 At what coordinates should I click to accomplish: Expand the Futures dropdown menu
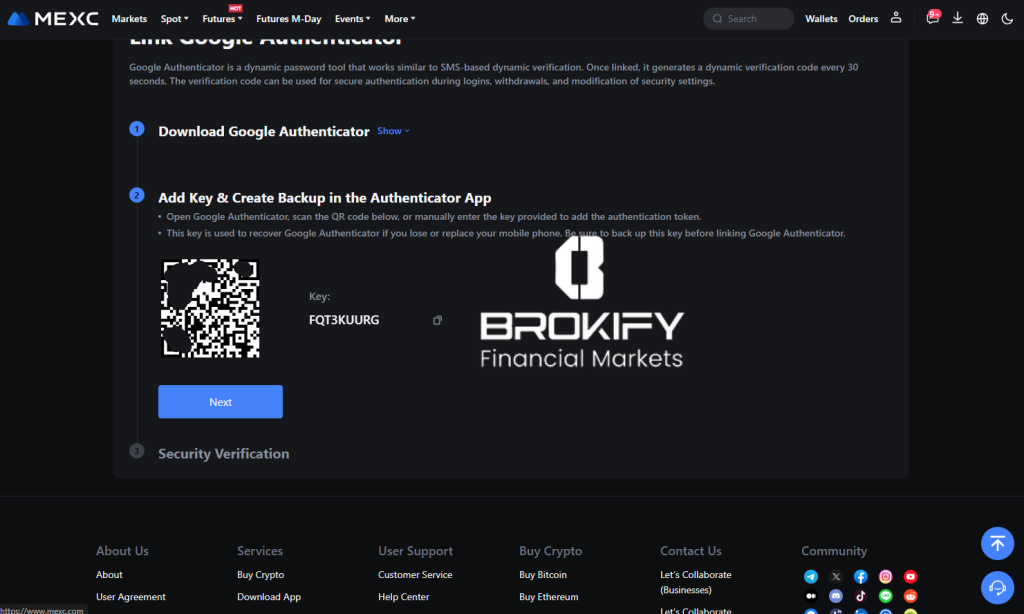pyautogui.click(x=222, y=19)
